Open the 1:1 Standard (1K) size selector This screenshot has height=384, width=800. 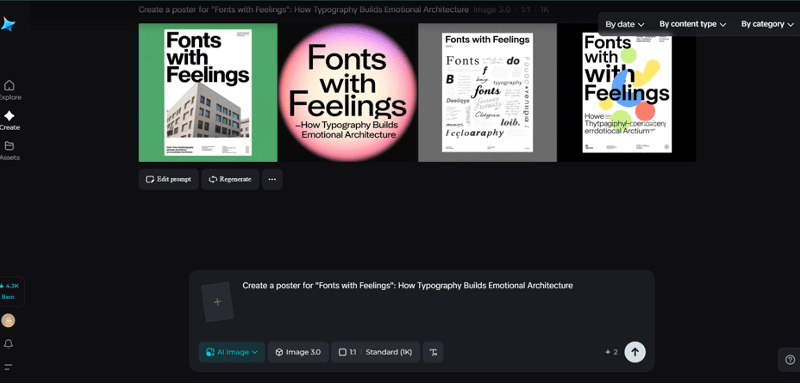376,352
